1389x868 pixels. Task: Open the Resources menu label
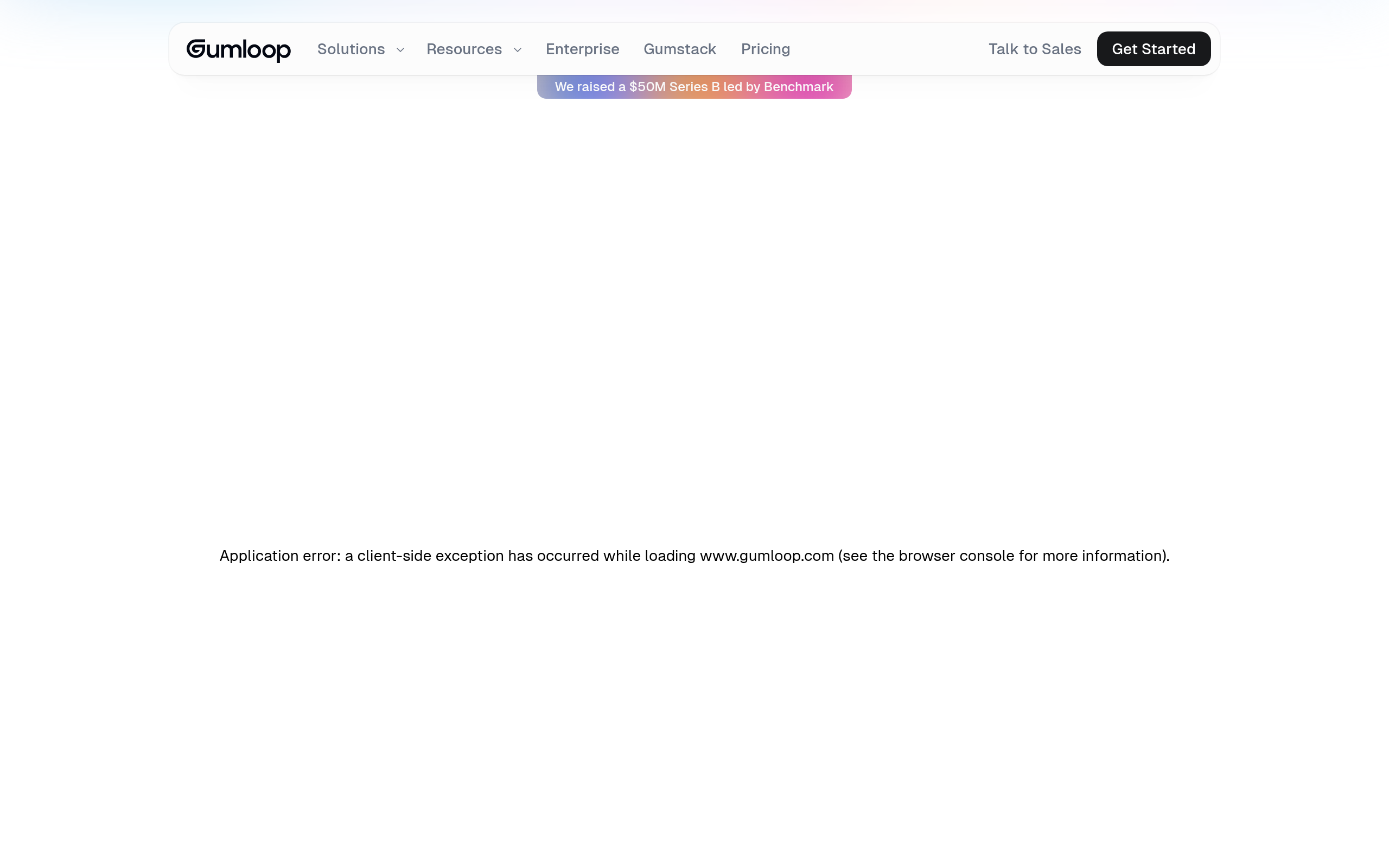(x=464, y=49)
